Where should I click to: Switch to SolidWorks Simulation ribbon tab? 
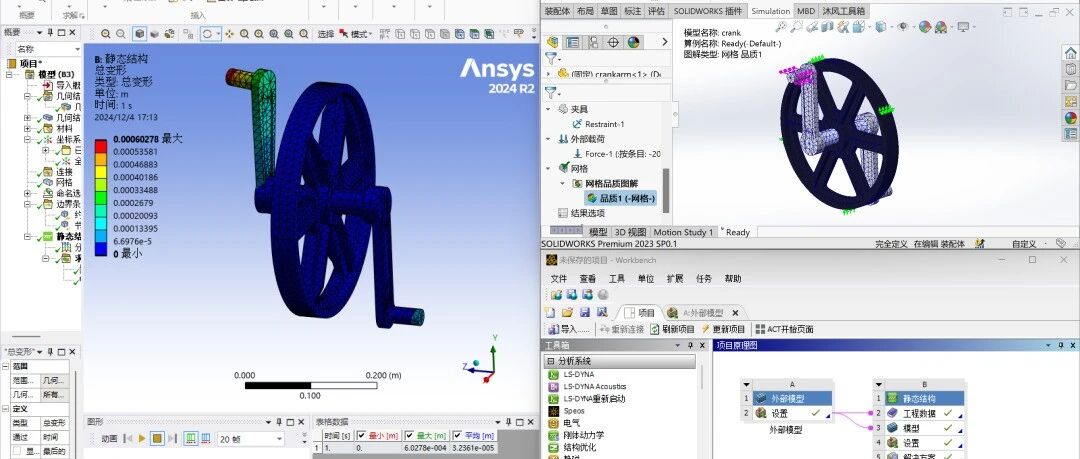coord(770,11)
